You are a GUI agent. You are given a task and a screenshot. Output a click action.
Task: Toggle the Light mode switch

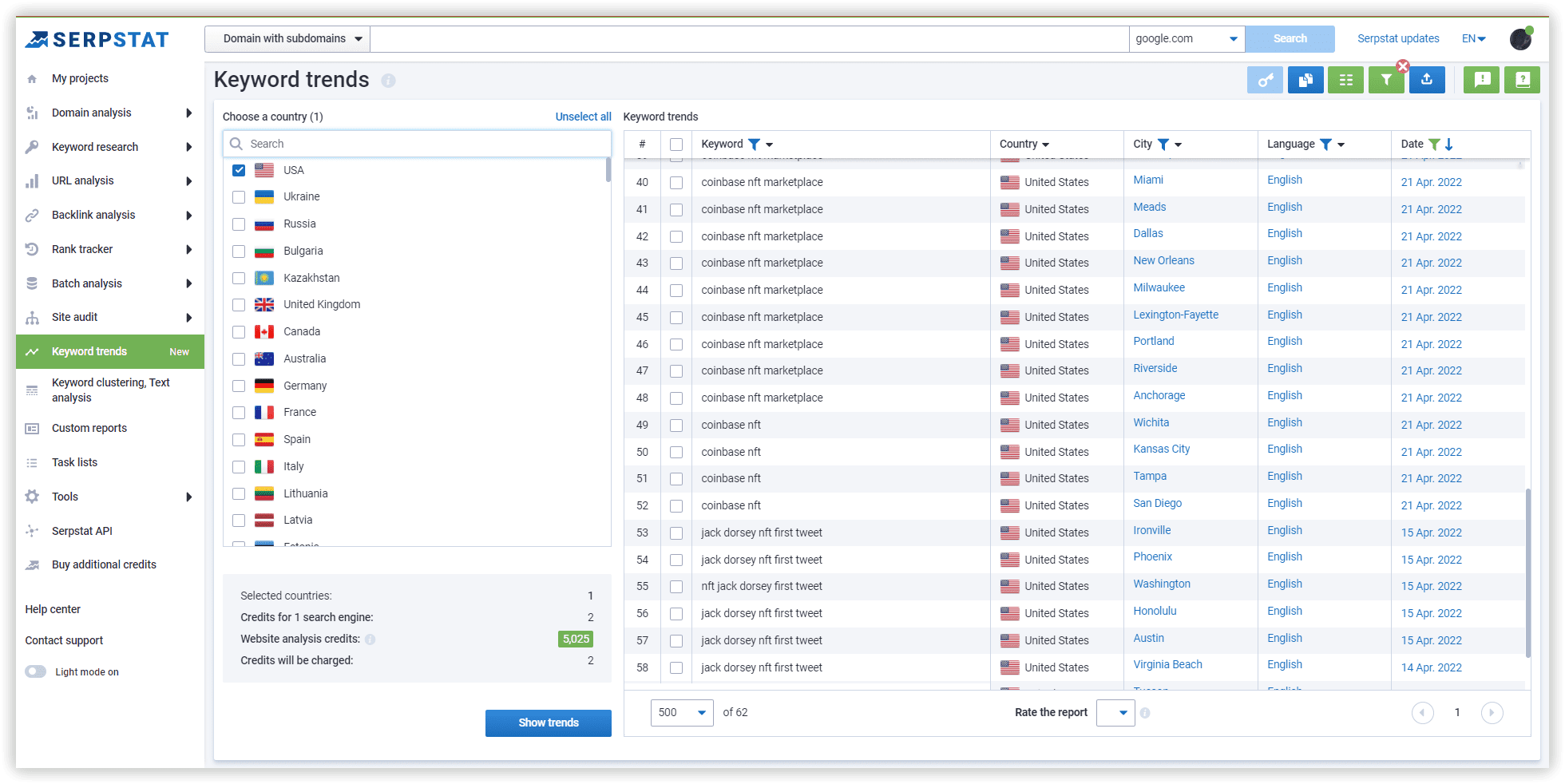point(36,672)
